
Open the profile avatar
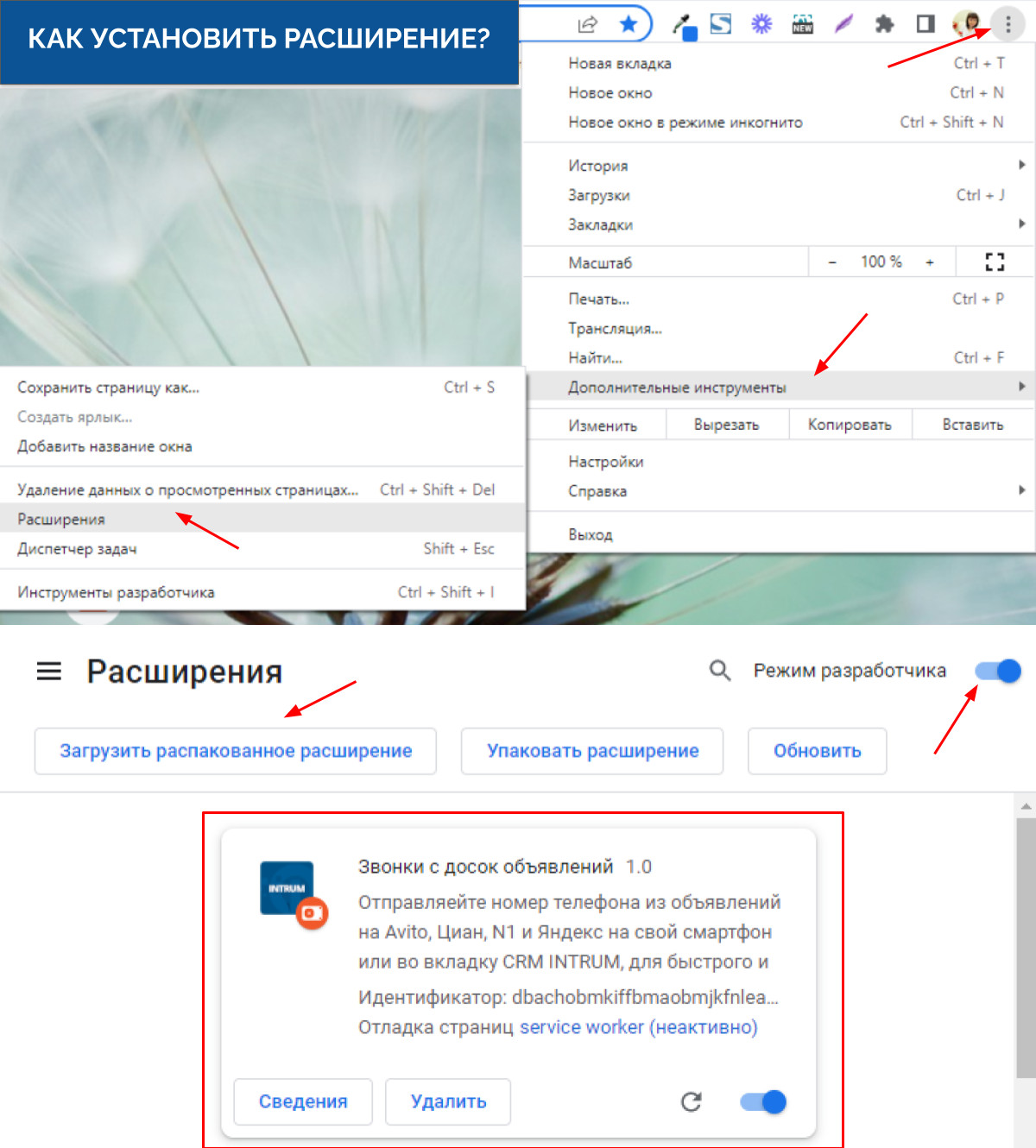967,23
